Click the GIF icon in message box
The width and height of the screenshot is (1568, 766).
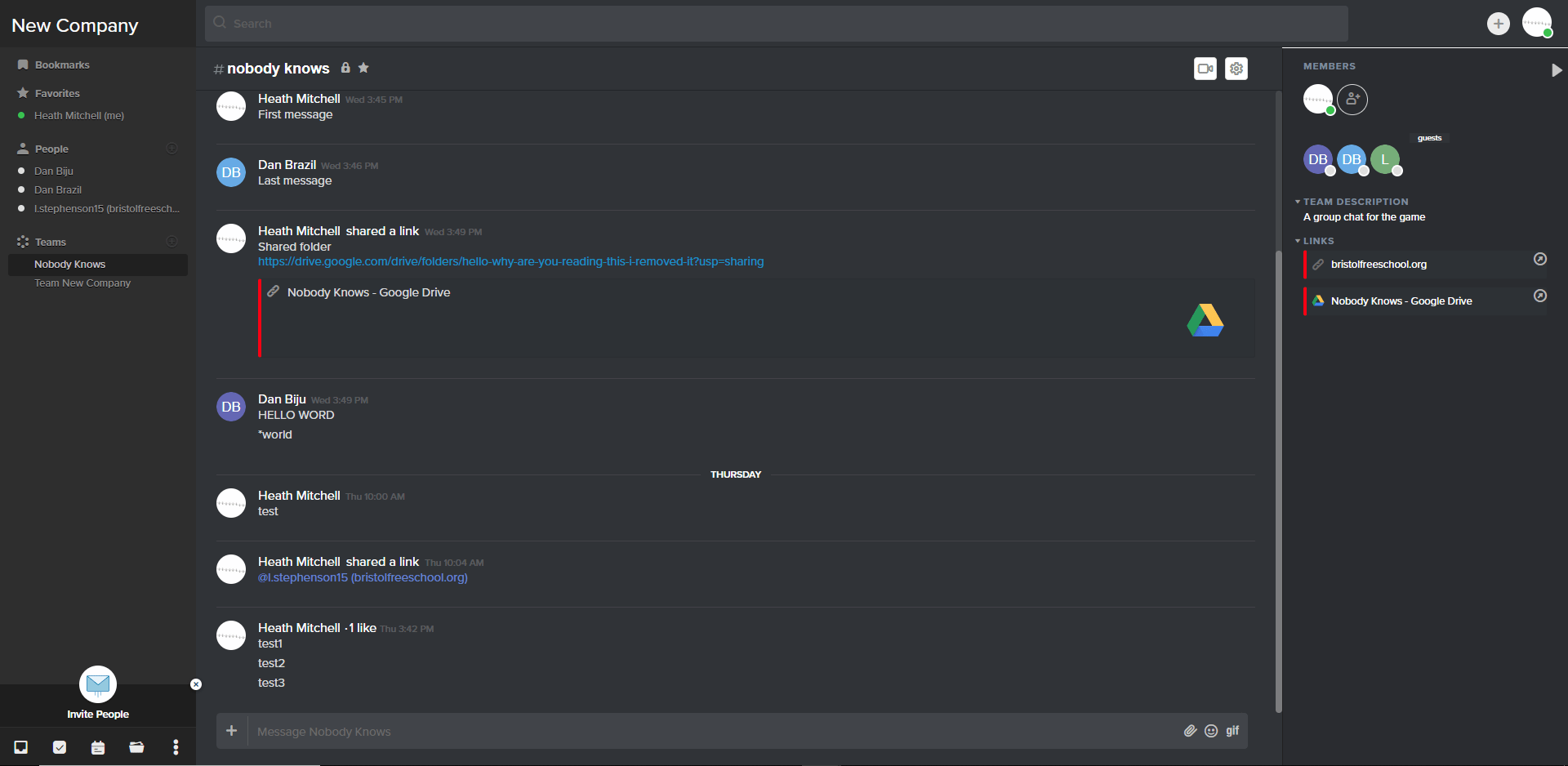(x=1232, y=731)
